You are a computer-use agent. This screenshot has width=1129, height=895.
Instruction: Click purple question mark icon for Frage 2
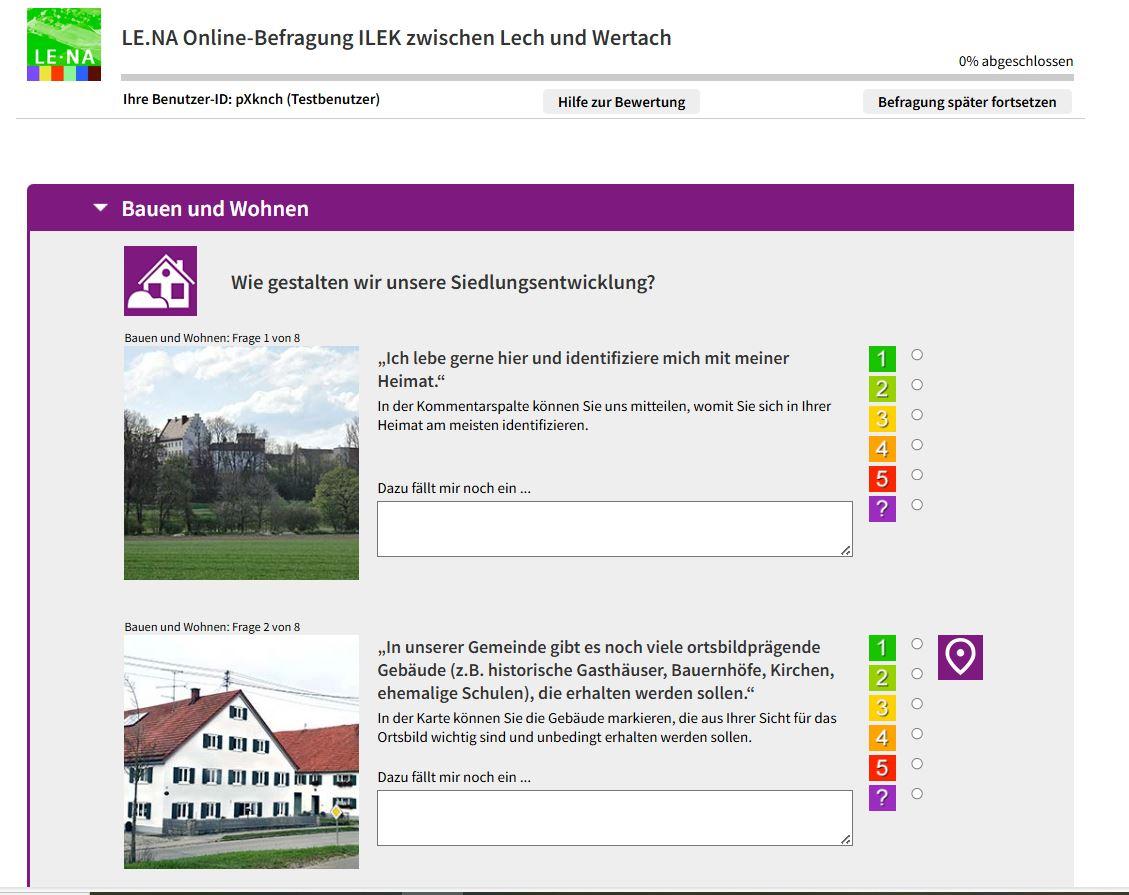click(x=882, y=798)
